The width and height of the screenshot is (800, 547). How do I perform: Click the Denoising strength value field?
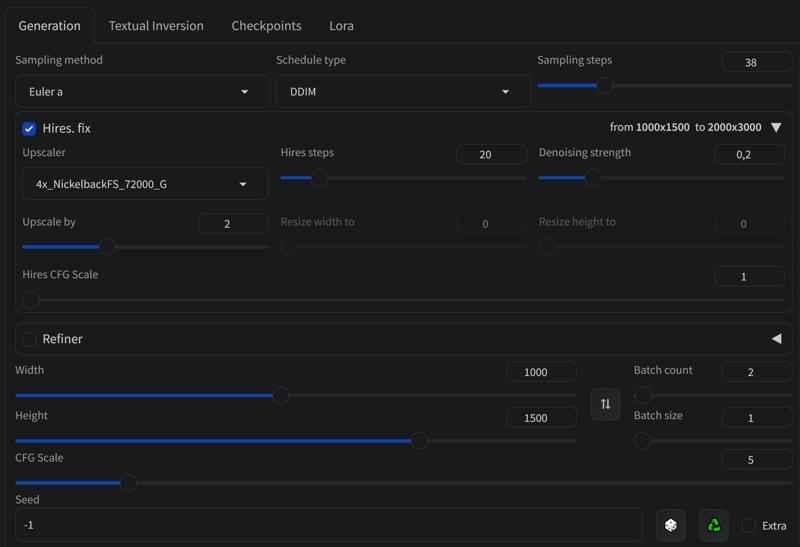749,155
